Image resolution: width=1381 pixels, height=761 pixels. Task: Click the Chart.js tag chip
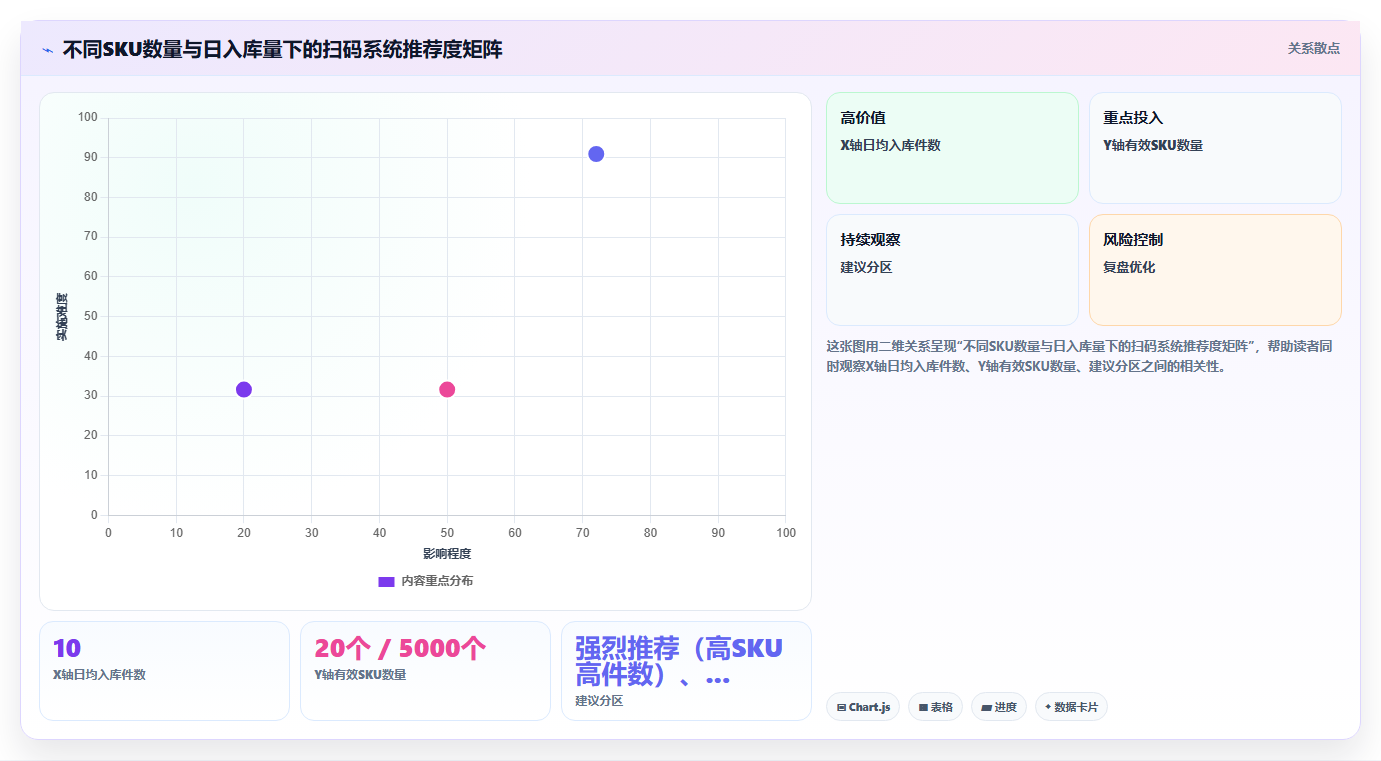pos(863,707)
